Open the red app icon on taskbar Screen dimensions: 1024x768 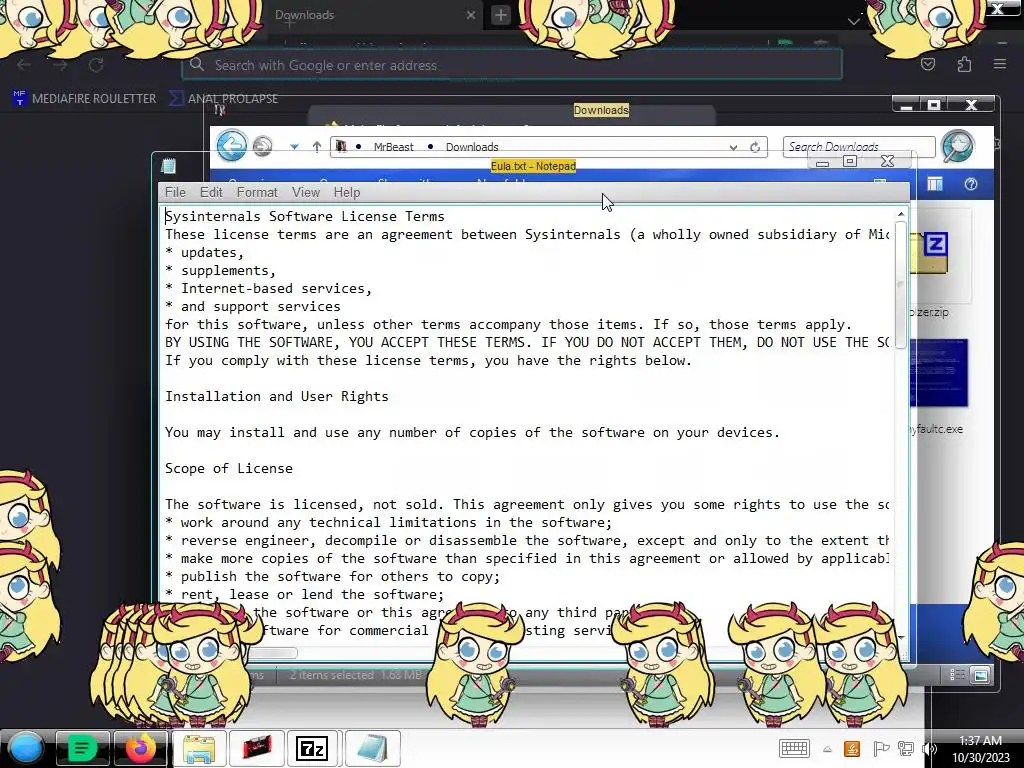(x=257, y=748)
